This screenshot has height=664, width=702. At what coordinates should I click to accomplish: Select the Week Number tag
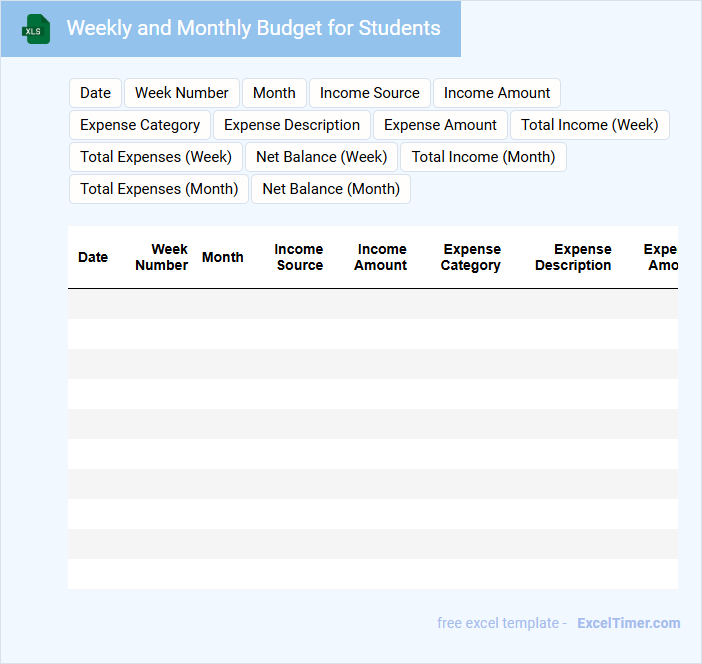[181, 93]
